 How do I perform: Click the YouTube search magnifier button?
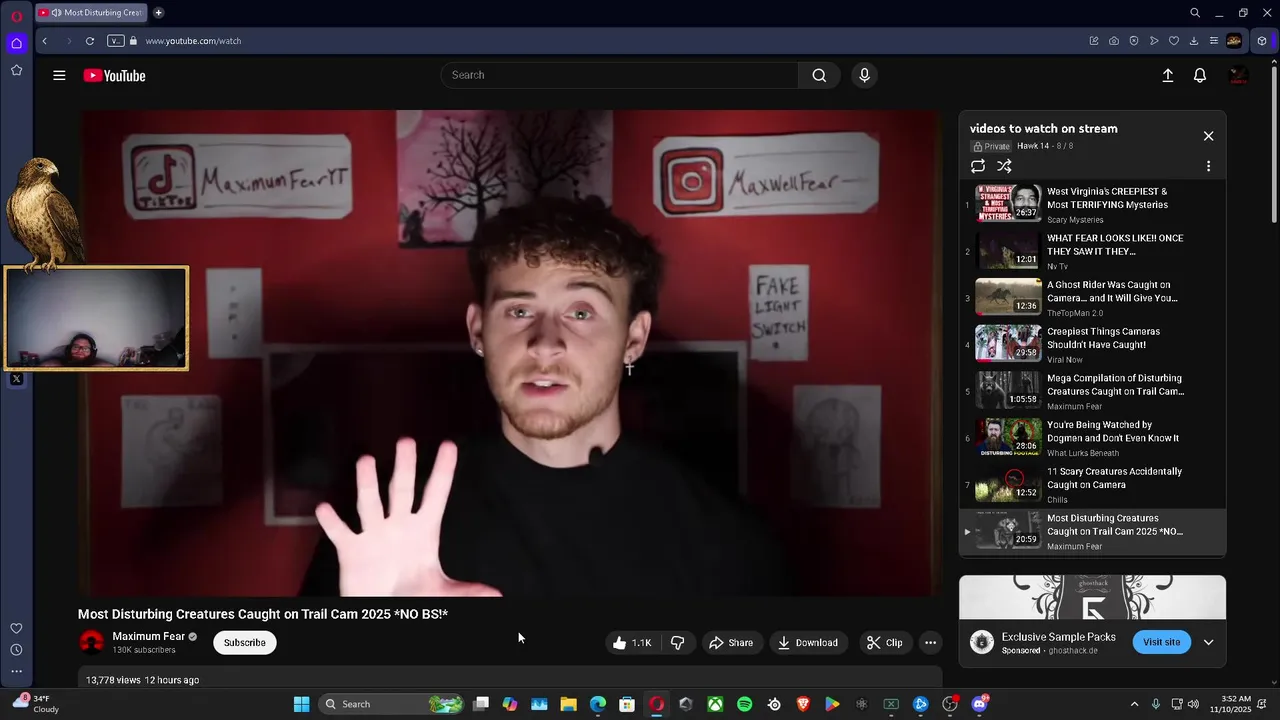coord(819,75)
